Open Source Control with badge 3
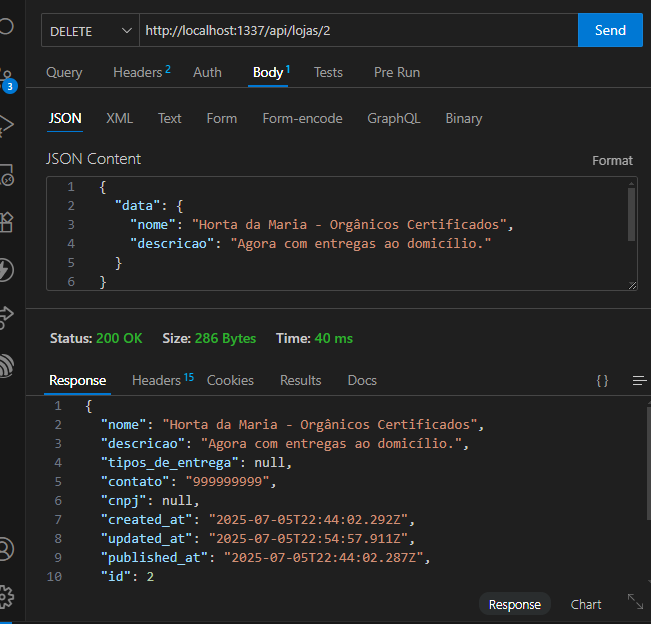Screen dimensions: 651x624 (7, 80)
